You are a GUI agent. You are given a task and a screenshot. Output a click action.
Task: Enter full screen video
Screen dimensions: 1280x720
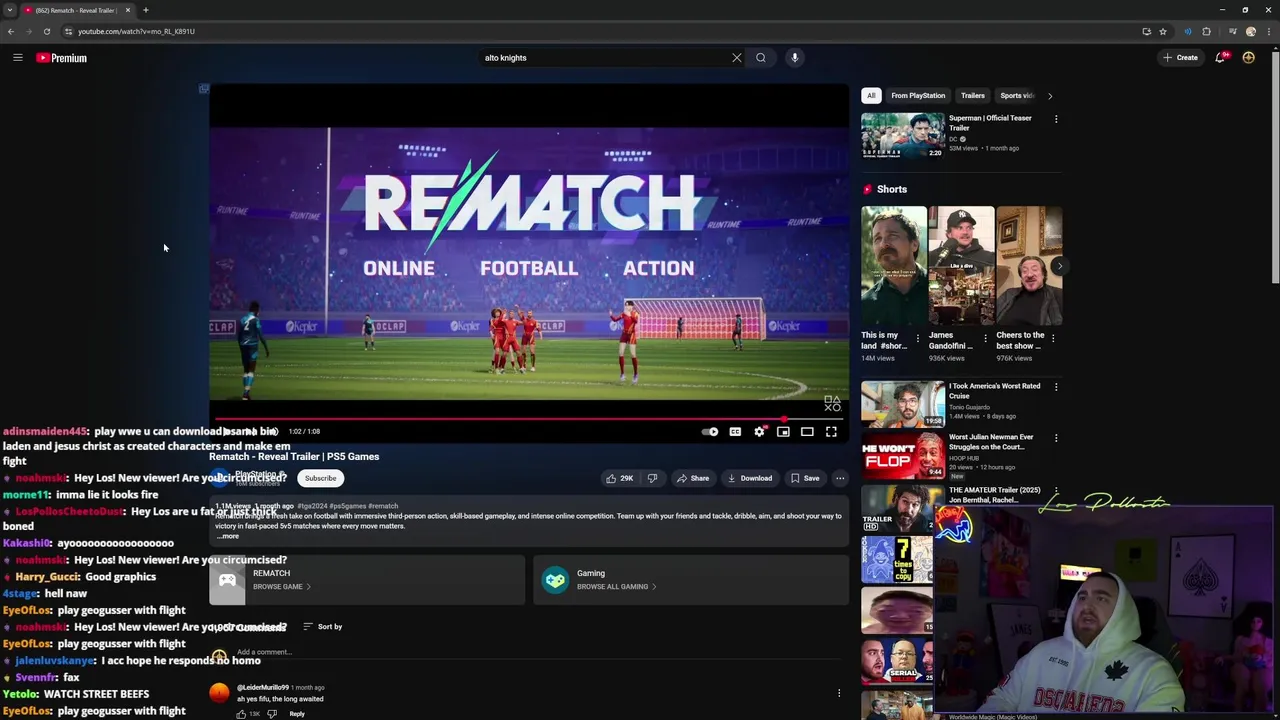(831, 432)
